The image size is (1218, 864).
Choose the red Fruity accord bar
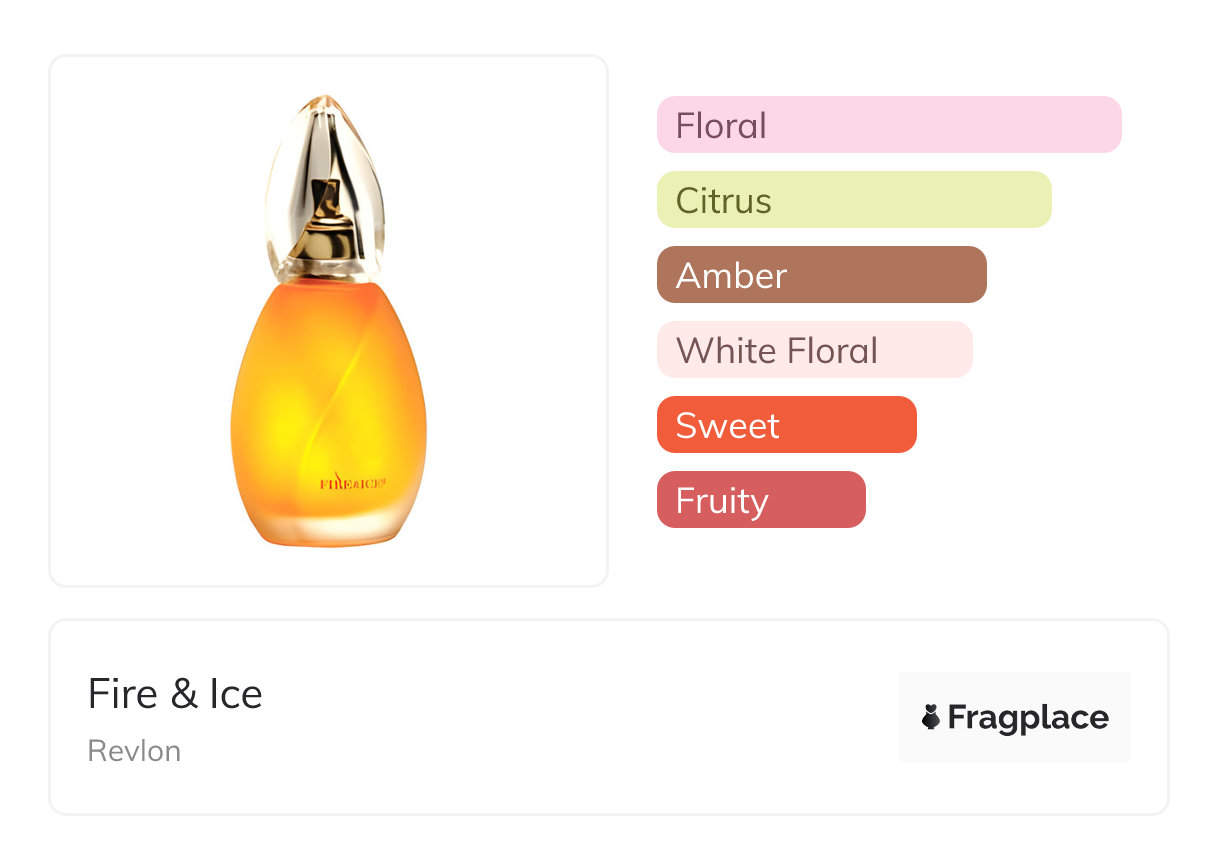click(760, 500)
